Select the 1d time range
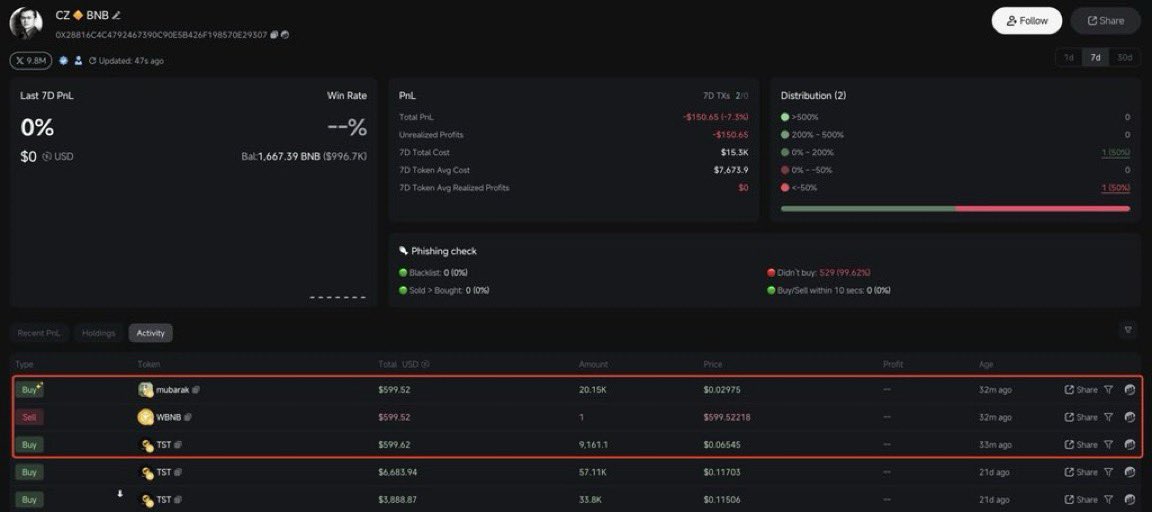The width and height of the screenshot is (1152, 512). 1068,58
